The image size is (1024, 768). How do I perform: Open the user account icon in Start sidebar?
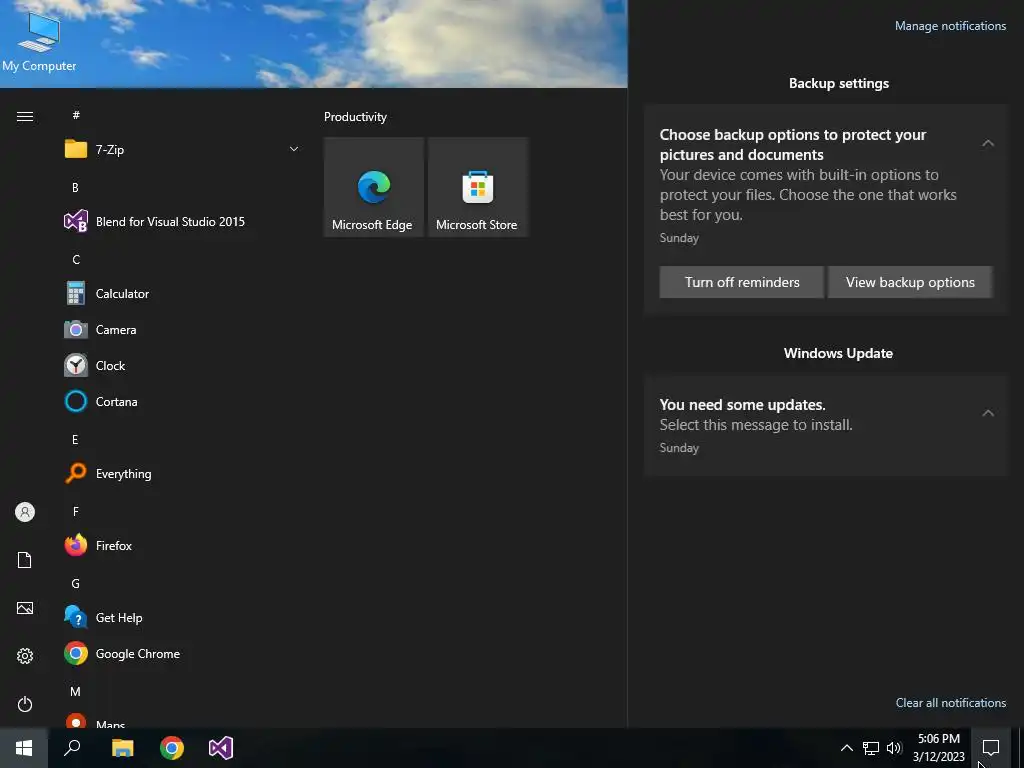25,512
